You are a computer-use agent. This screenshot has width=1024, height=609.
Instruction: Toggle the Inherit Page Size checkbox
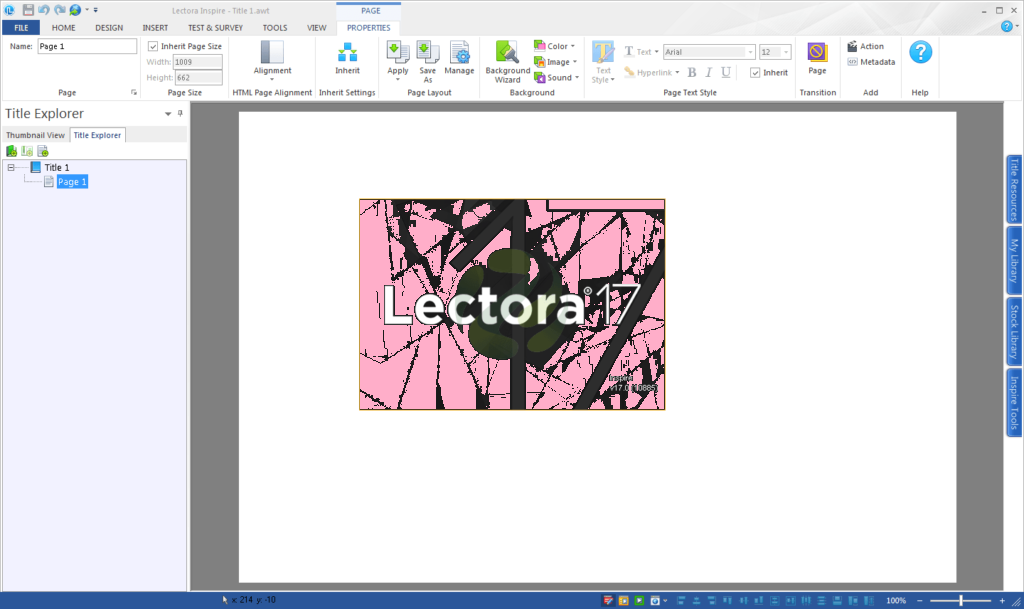coord(153,46)
